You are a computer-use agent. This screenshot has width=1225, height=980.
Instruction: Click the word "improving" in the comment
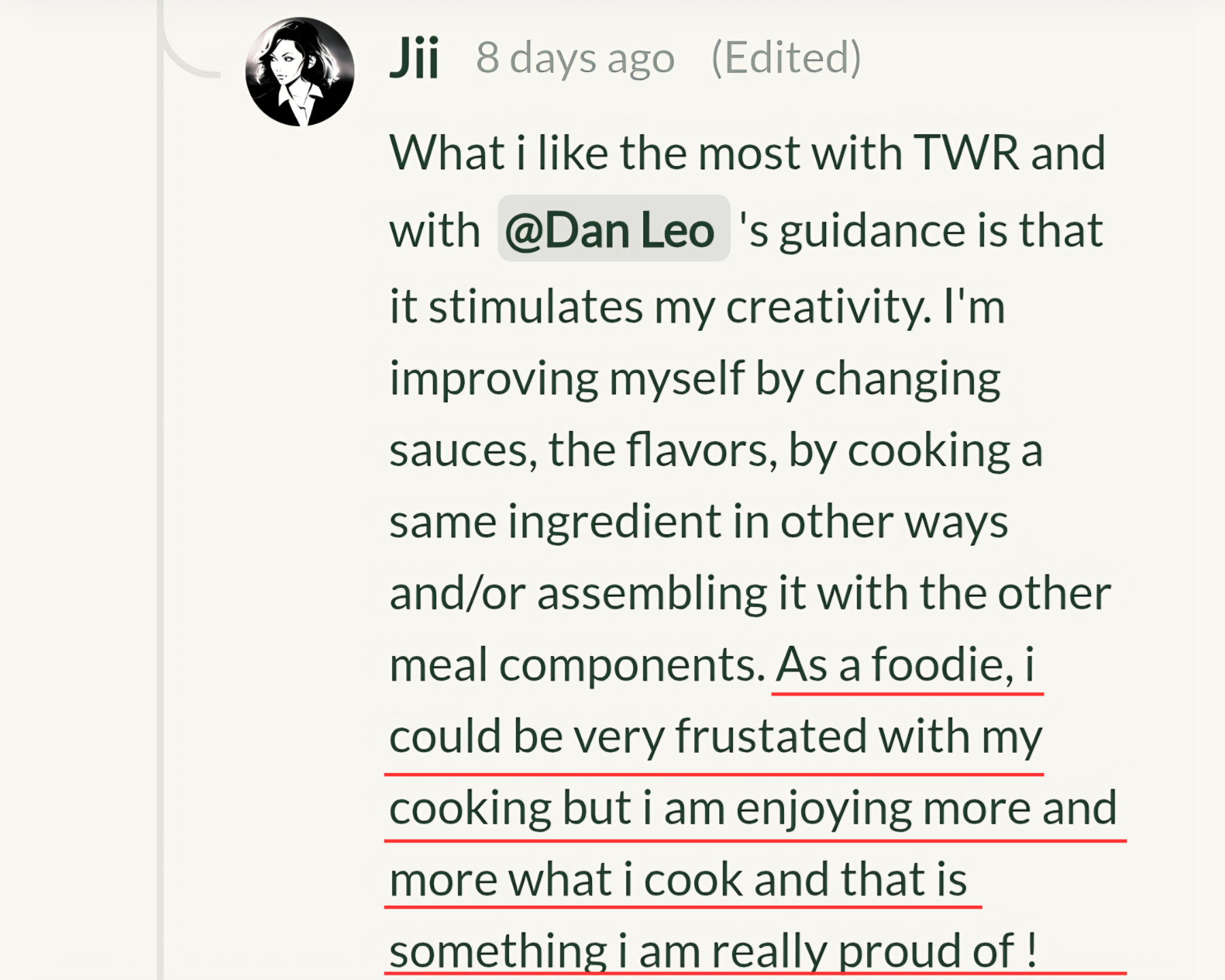pos(493,378)
